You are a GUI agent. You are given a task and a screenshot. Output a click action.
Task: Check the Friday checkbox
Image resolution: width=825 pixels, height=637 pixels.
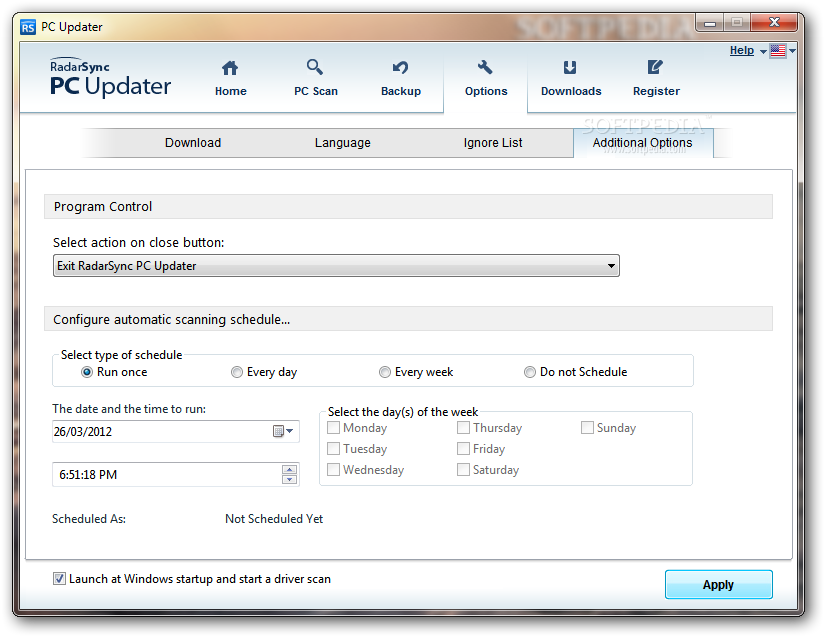(x=463, y=448)
